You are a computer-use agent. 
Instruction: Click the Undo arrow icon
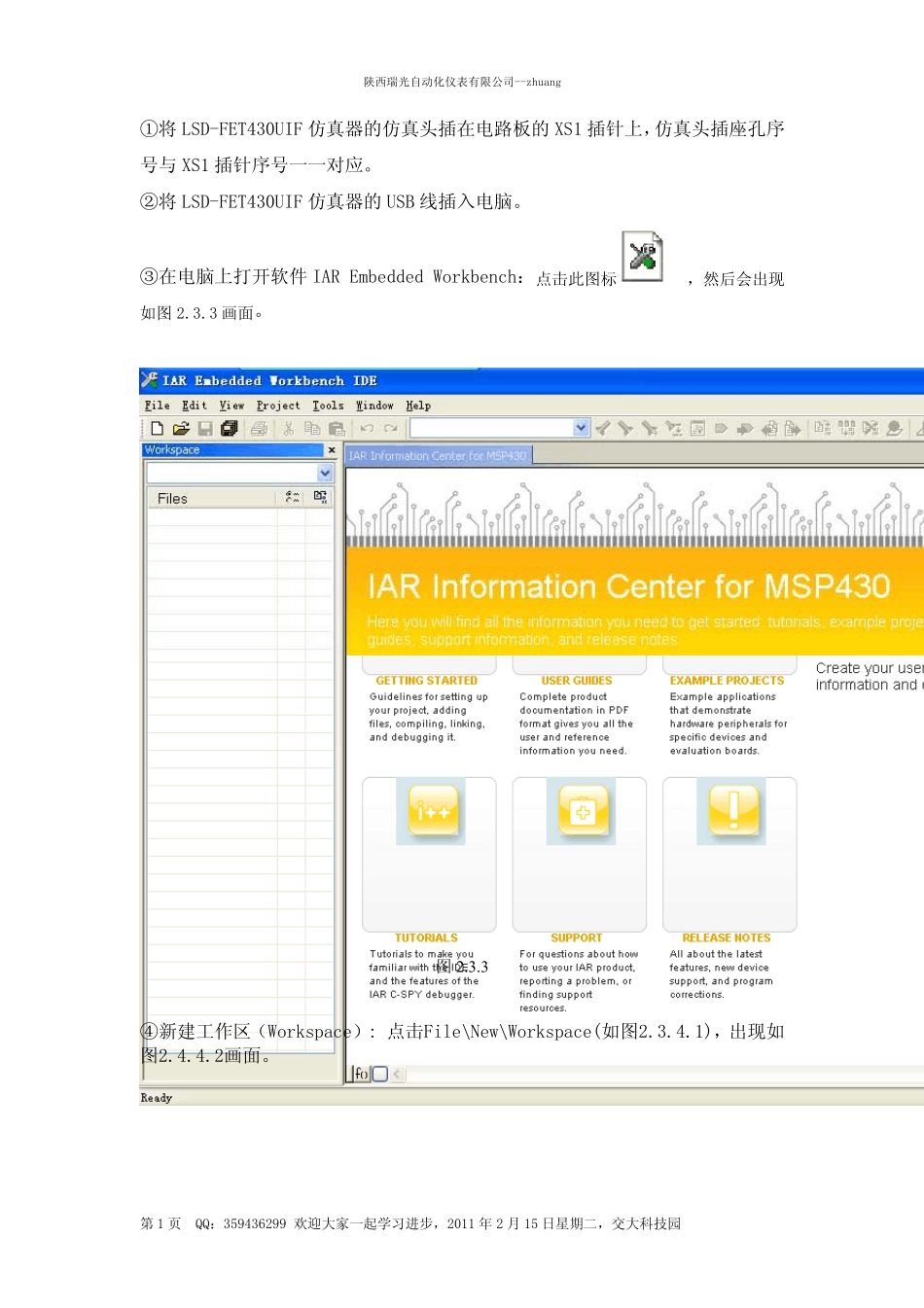point(367,428)
